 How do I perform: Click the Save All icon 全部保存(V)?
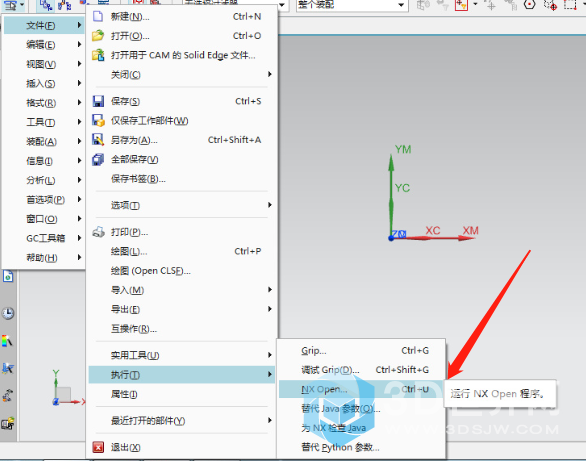[98, 160]
